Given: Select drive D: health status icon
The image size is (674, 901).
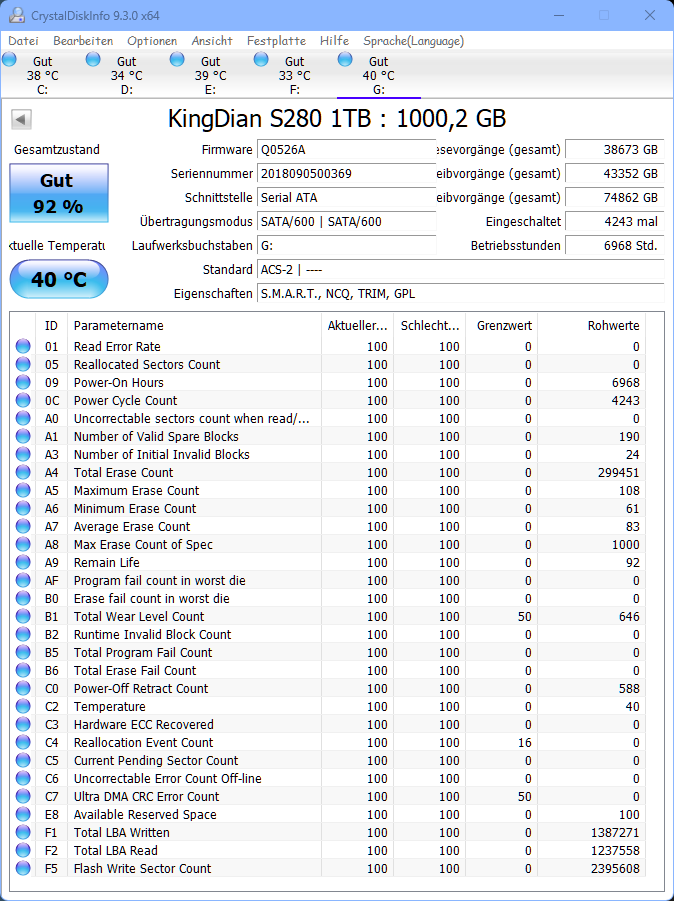Looking at the screenshot, I should (93, 59).
